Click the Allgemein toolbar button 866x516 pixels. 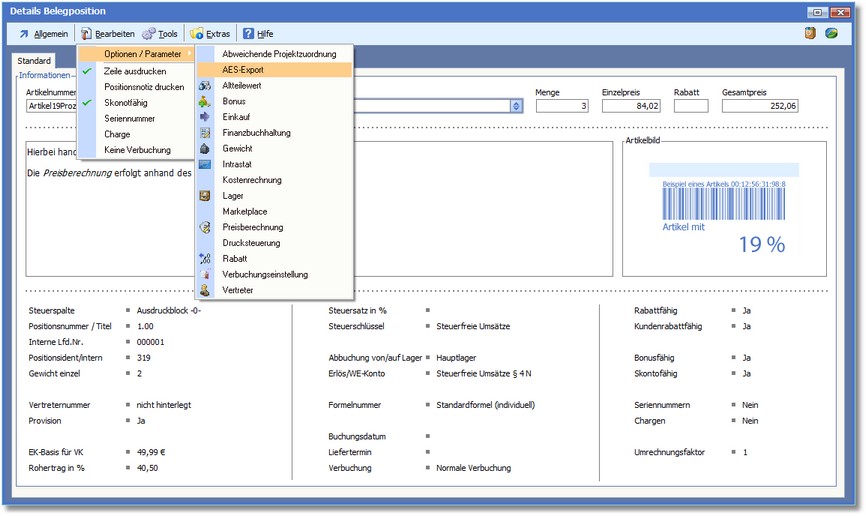click(x=43, y=34)
